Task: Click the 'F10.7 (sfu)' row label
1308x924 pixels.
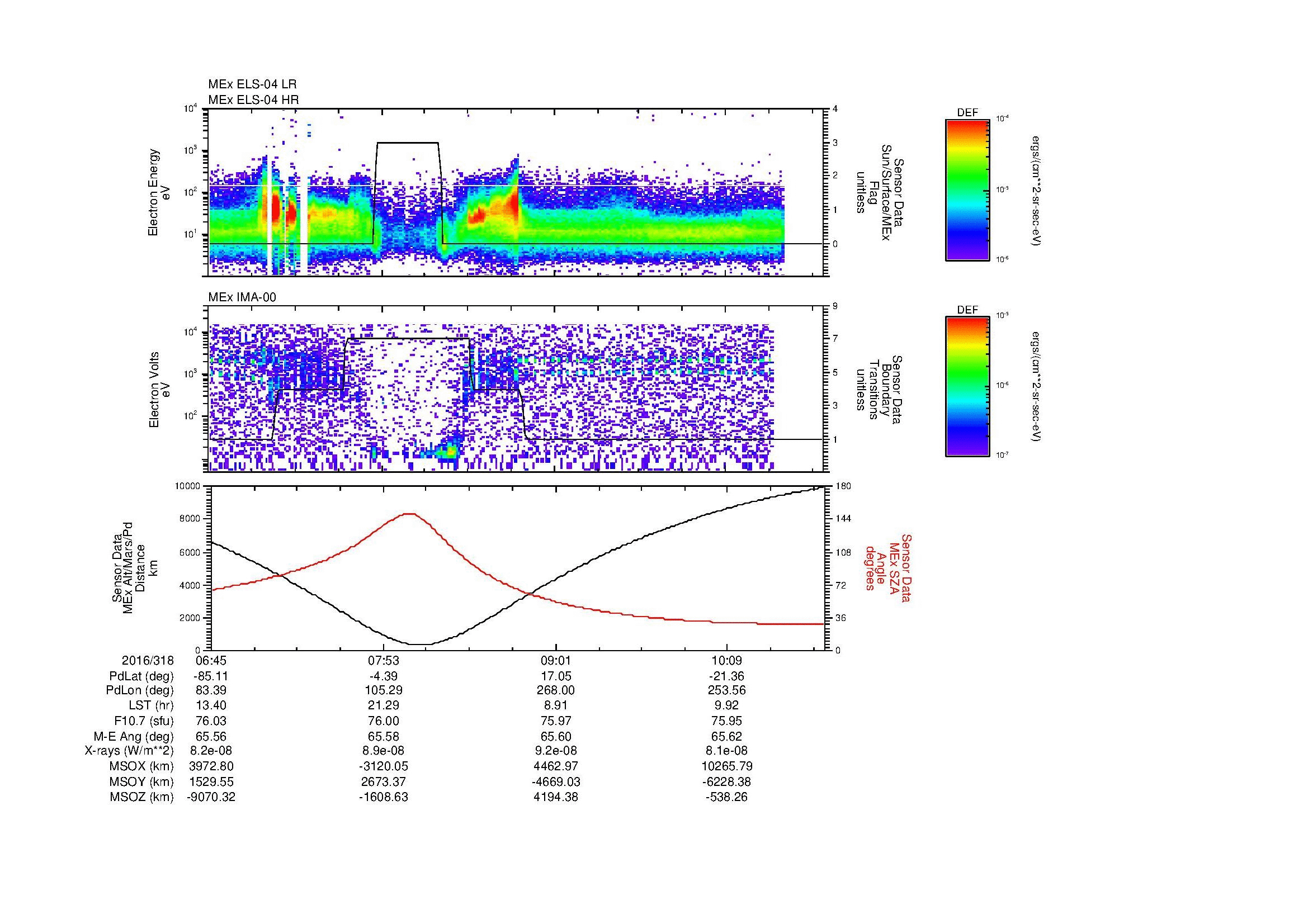Action: tap(144, 721)
